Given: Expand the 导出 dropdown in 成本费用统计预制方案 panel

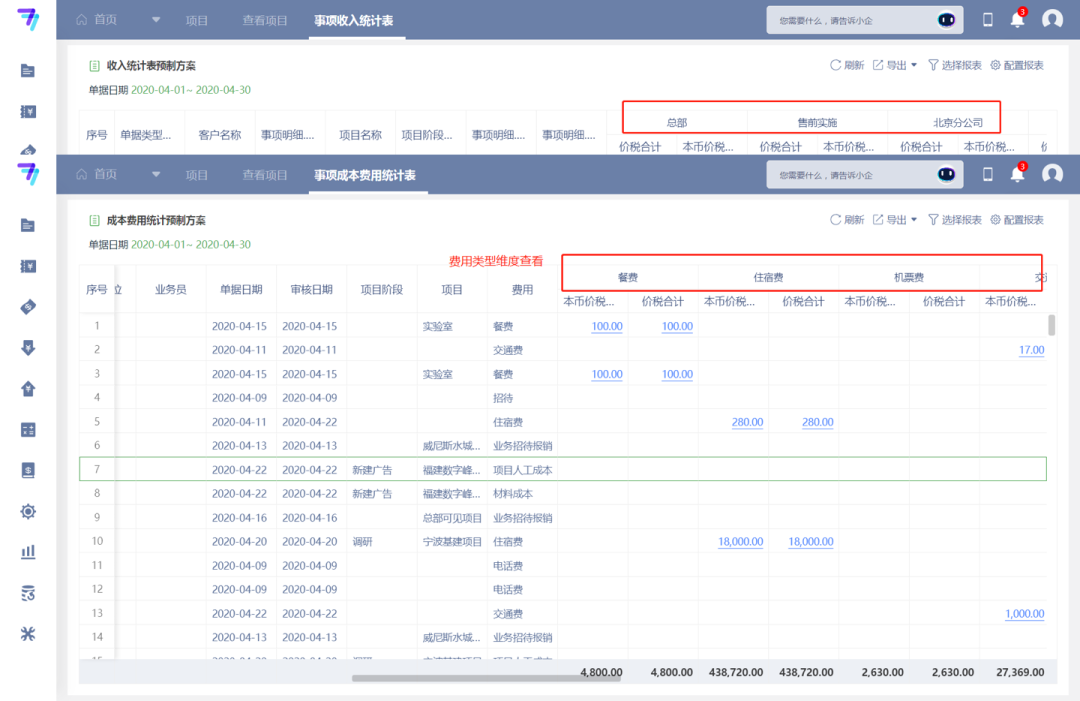Looking at the screenshot, I should (895, 220).
